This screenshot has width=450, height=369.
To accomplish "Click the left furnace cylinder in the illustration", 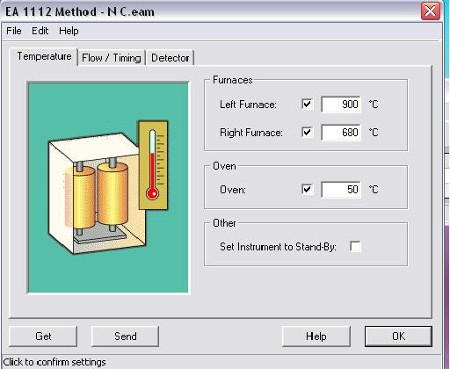I will [84, 197].
